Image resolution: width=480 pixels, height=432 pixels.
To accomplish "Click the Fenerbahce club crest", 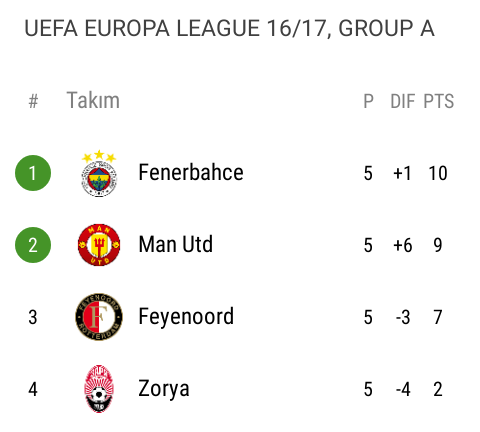I will [x=99, y=173].
